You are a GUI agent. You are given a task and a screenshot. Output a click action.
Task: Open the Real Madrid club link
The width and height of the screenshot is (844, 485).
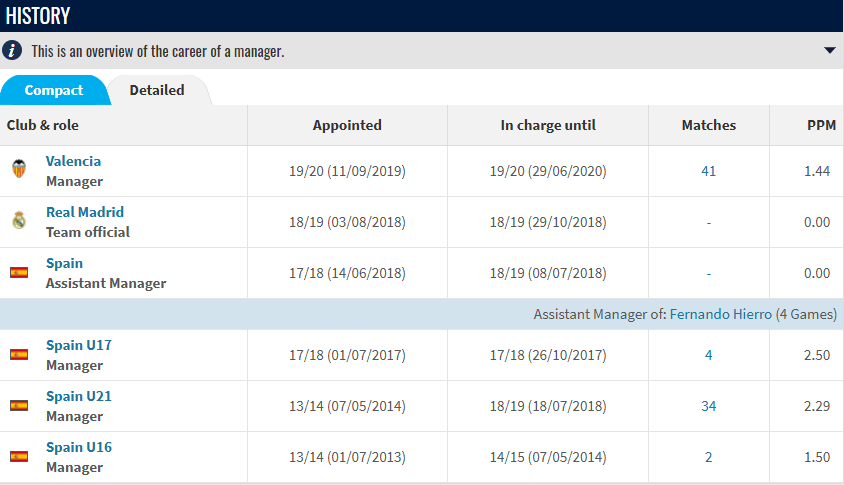tap(85, 212)
